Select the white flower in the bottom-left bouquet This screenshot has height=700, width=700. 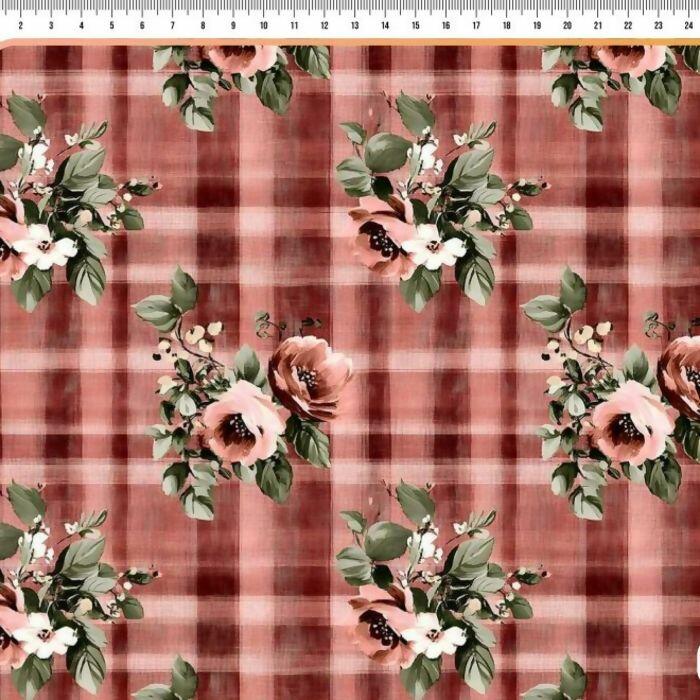pos(45,635)
